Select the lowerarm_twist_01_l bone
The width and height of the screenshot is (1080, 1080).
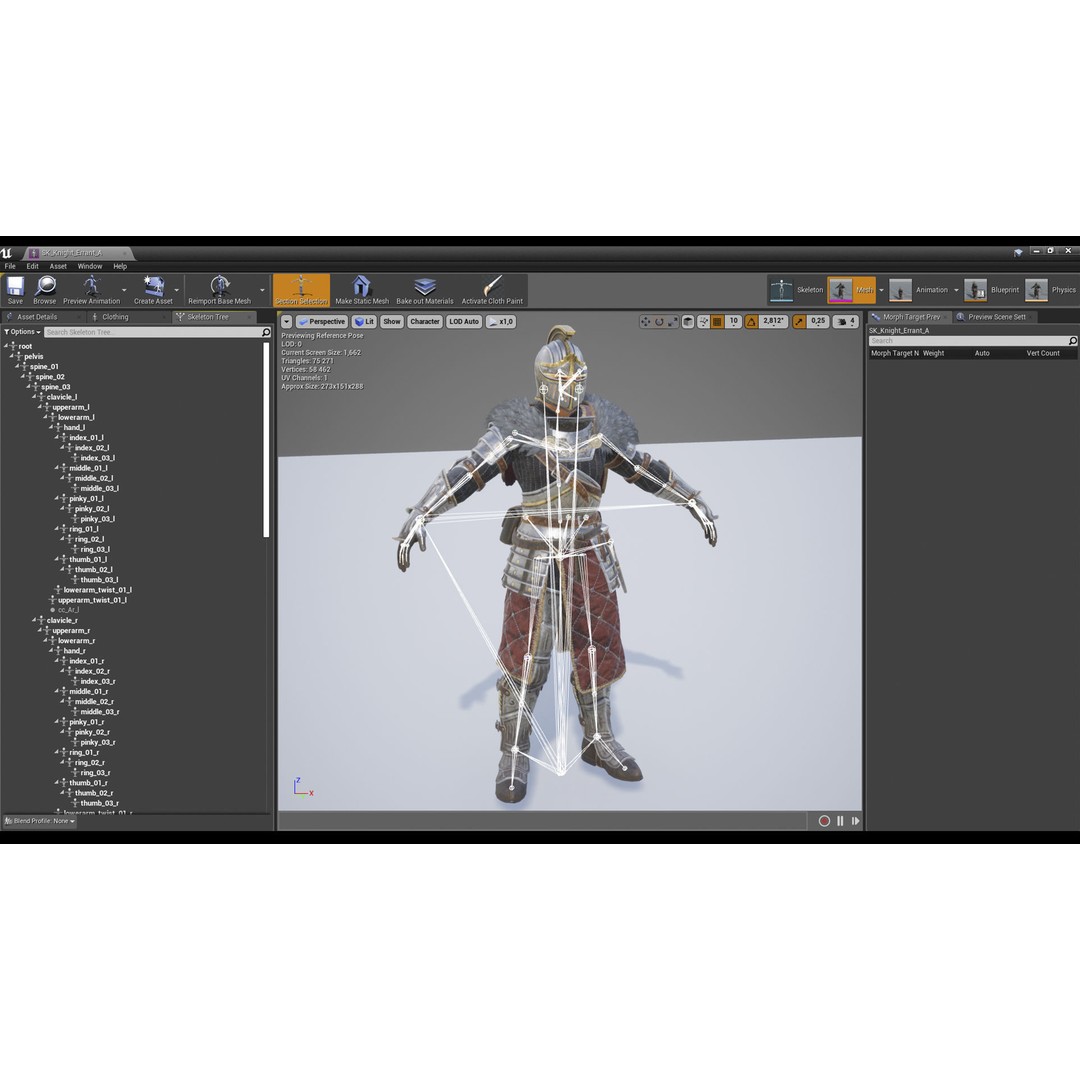pos(97,590)
